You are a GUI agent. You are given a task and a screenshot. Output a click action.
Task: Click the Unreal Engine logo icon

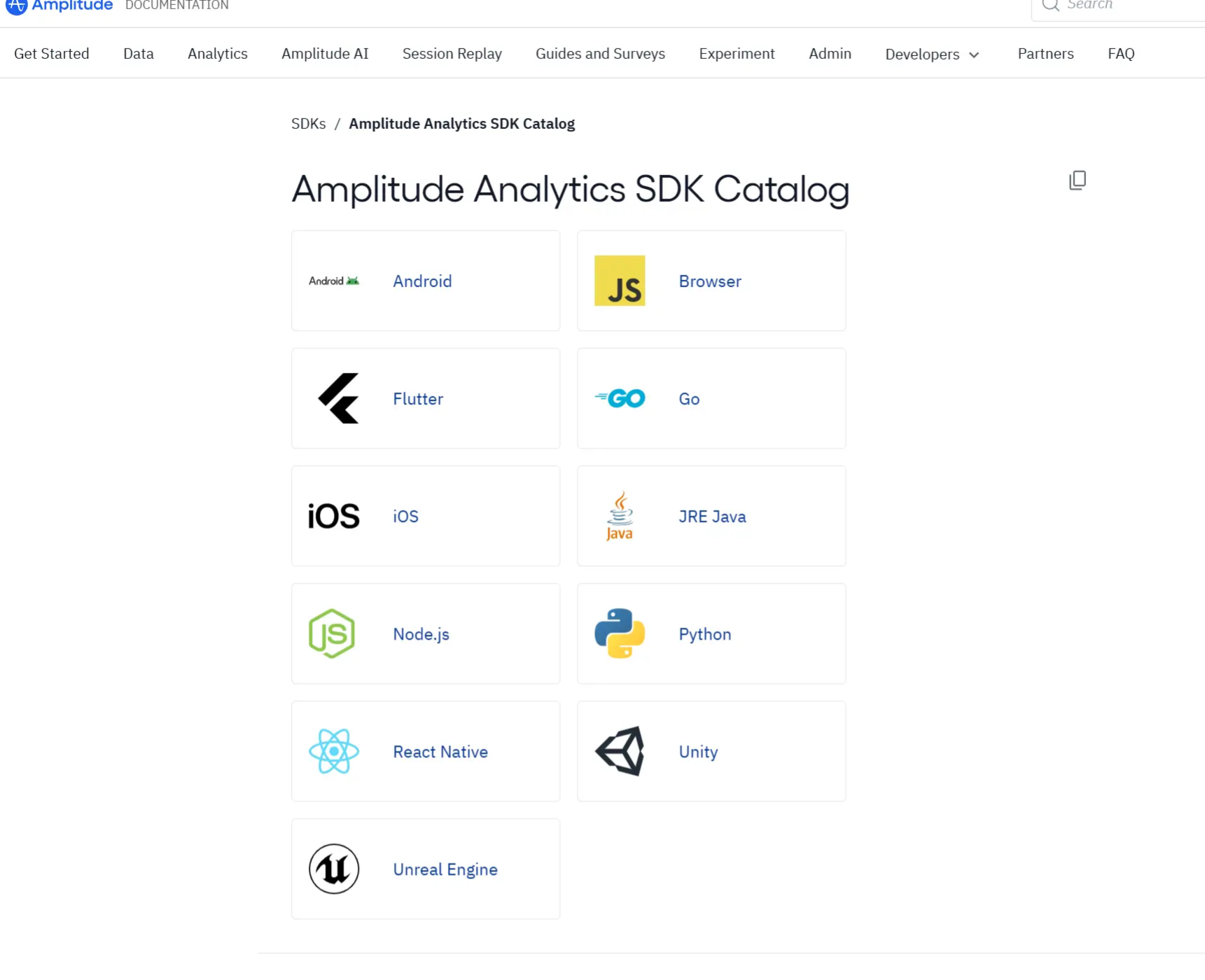point(334,869)
